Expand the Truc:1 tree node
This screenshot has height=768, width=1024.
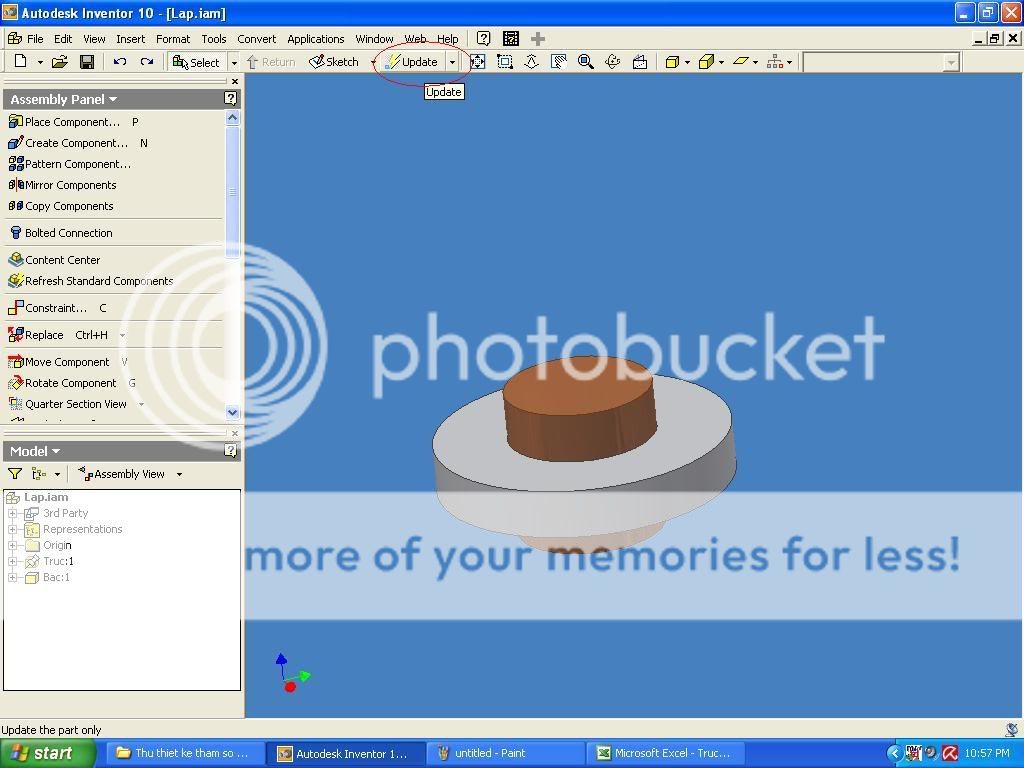12,561
